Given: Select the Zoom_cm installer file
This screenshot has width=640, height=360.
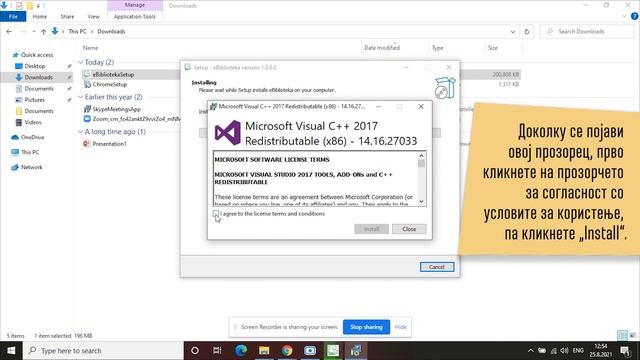Looking at the screenshot, I should (x=135, y=119).
